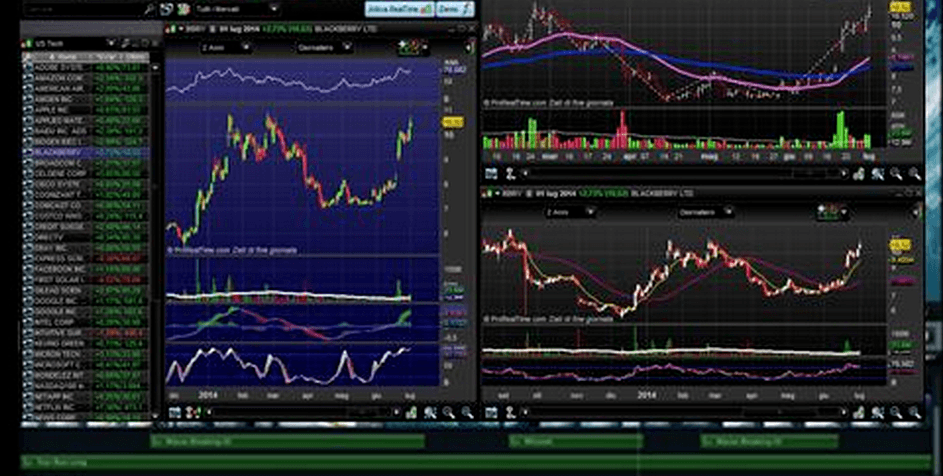This screenshot has height=476, width=943.
Task: Select BROADCOM row in the watchlist
Action: 87,163
